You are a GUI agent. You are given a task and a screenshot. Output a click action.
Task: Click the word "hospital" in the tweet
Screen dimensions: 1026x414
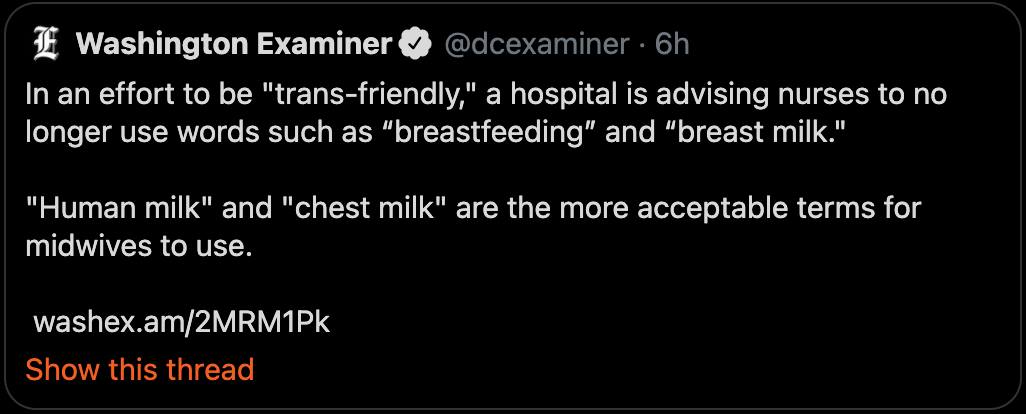coord(560,95)
